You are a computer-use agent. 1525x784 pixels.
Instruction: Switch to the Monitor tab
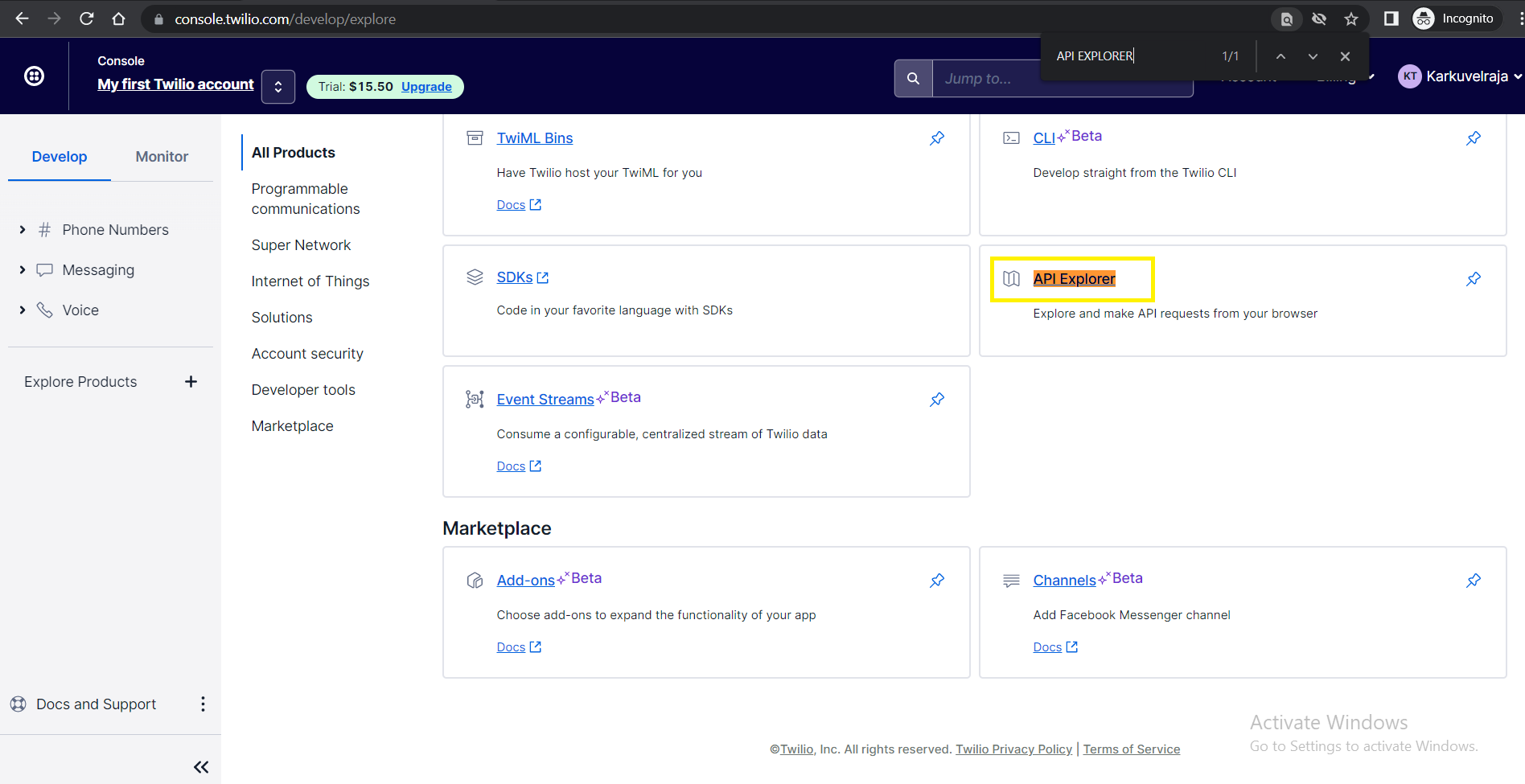[162, 157]
